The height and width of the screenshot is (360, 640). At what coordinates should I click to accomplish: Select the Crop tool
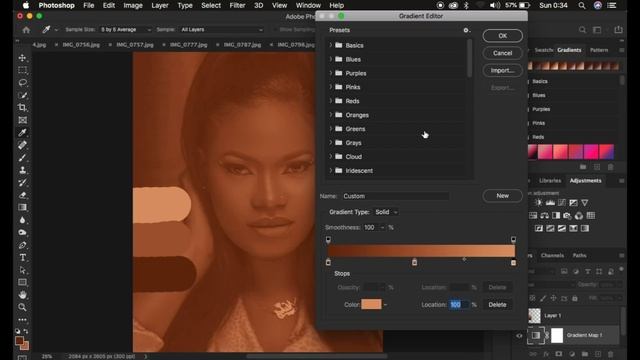22,108
